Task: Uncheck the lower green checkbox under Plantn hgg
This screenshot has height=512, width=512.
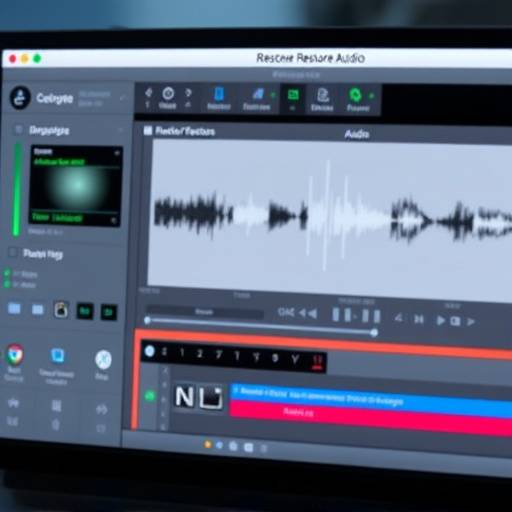Action: click(6, 284)
